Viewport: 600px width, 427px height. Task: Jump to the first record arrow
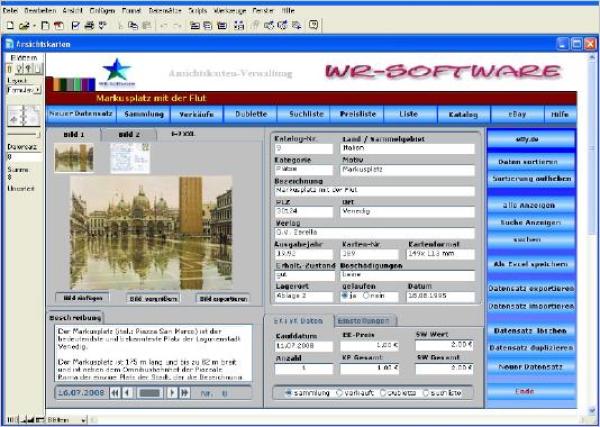(x=115, y=393)
